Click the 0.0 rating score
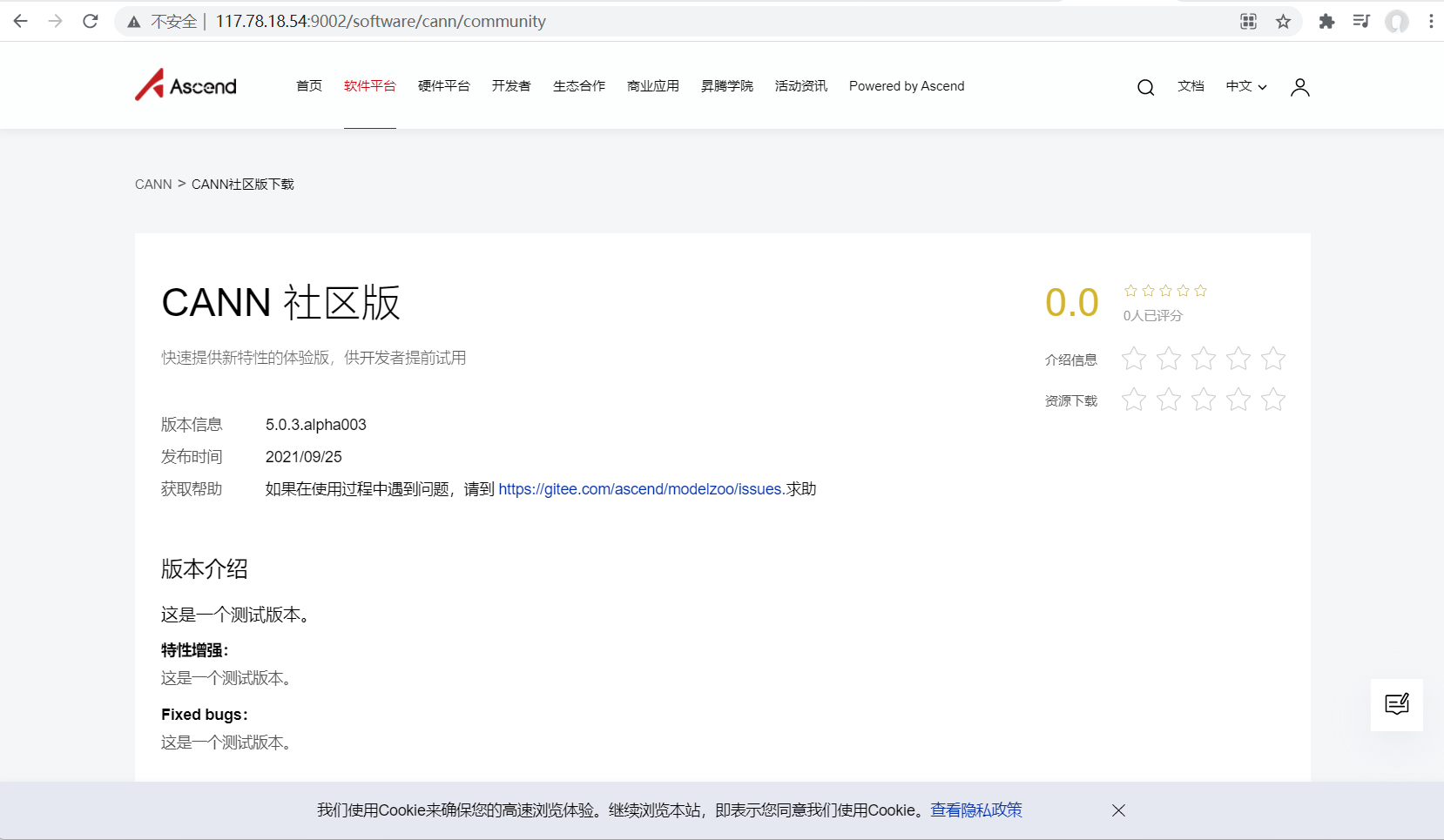Screen dimensions: 1444x840 point(1072,302)
